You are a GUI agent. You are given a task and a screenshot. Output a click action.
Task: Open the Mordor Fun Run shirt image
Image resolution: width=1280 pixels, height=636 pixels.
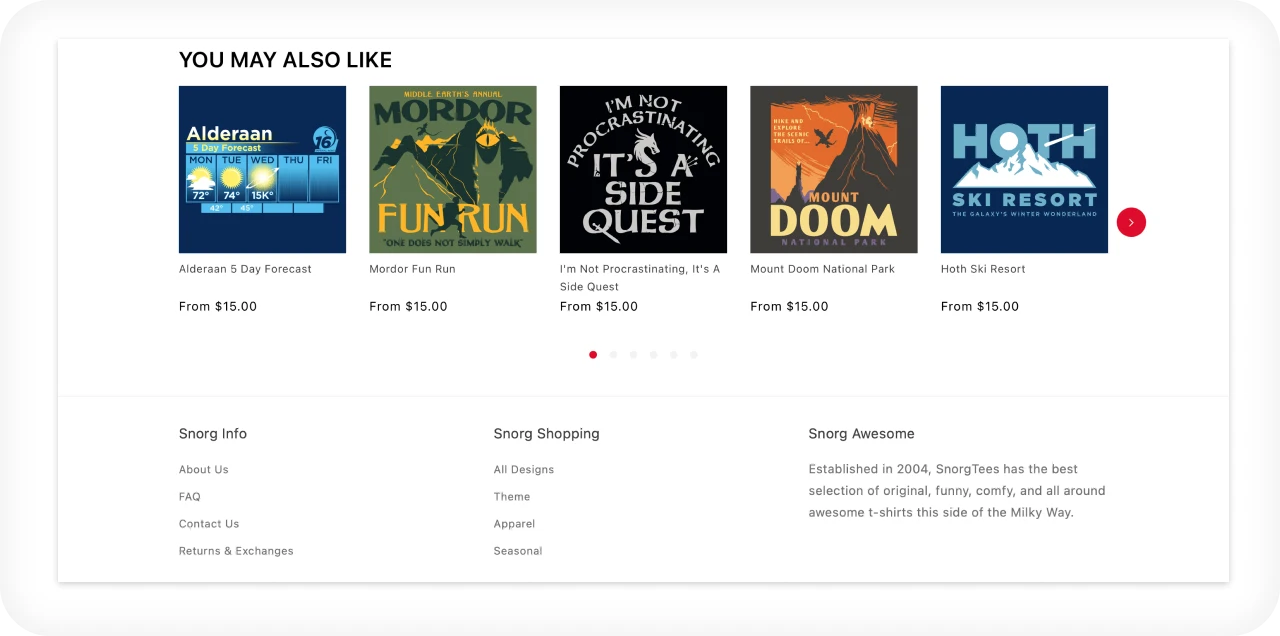(453, 169)
